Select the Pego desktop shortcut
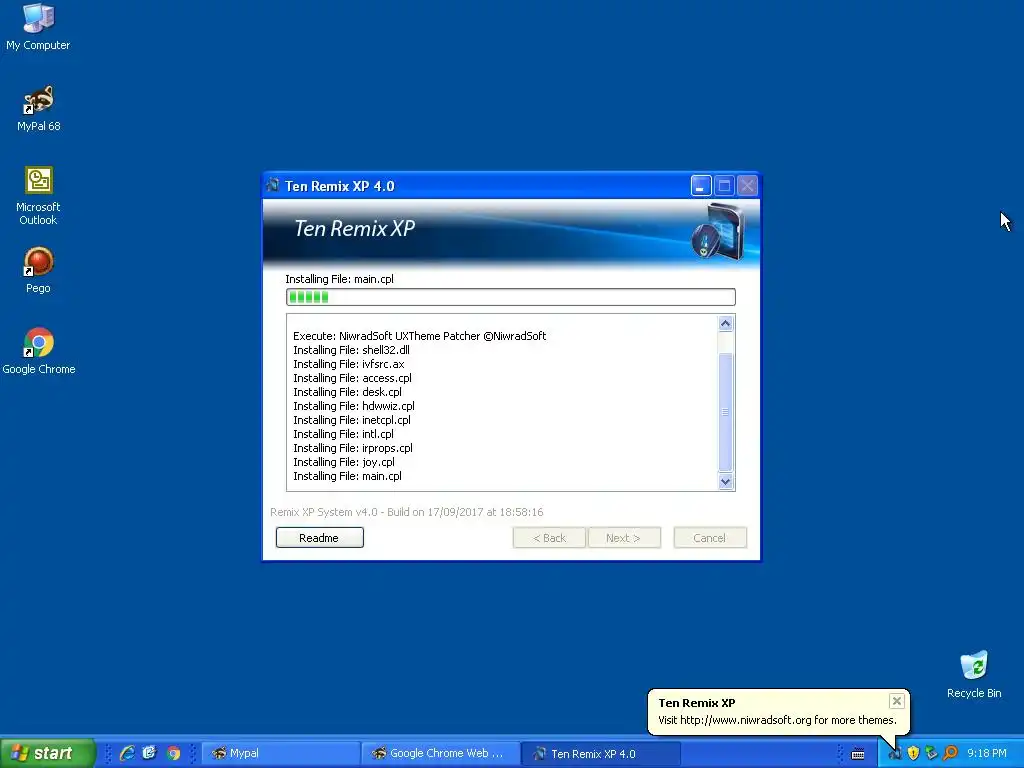Screen dimensions: 1024x768 39,270
